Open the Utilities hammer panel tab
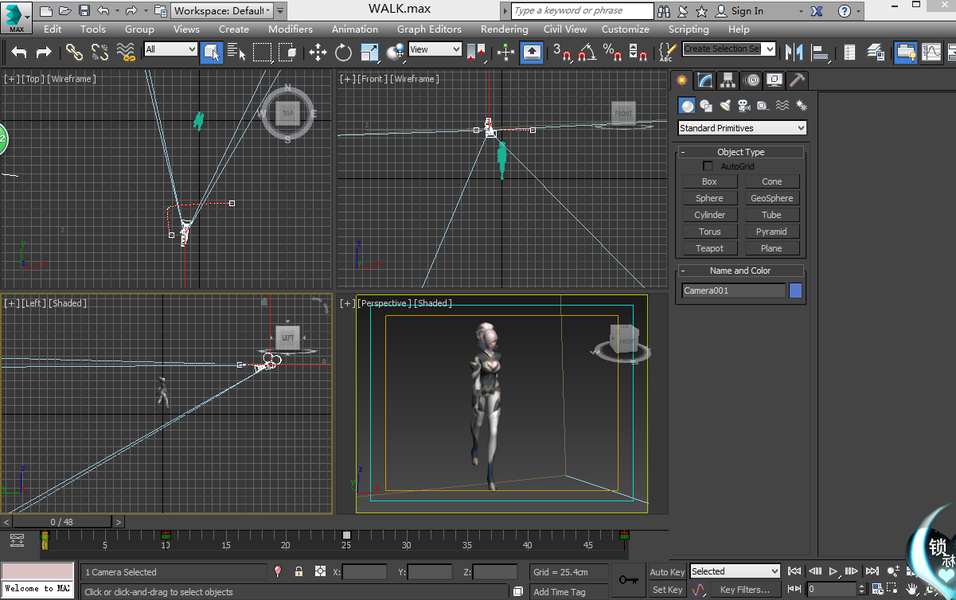 pyautogui.click(x=797, y=81)
